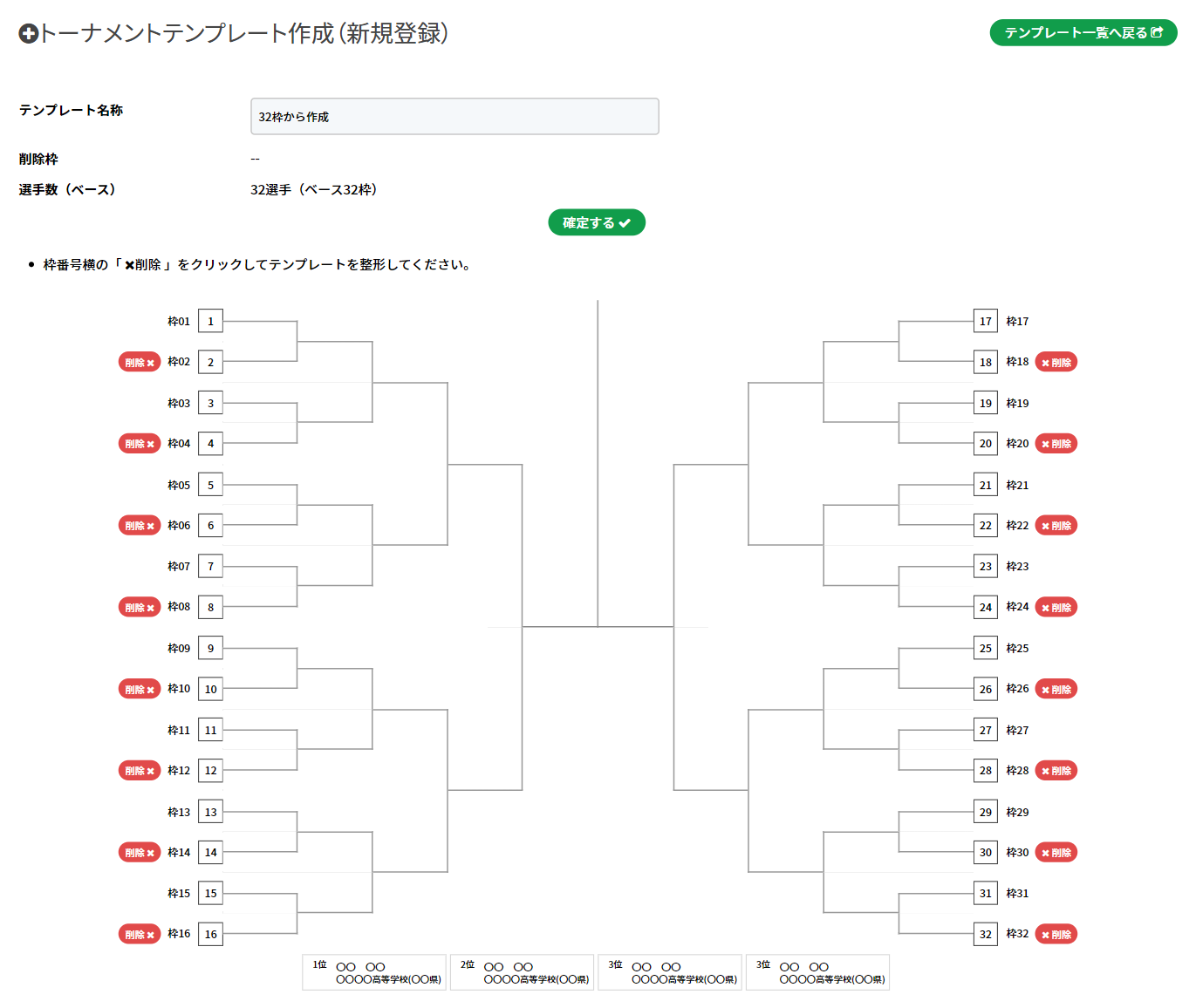
Task: Focus the テンプレート名称 text field
Action: pyautogui.click(x=454, y=117)
